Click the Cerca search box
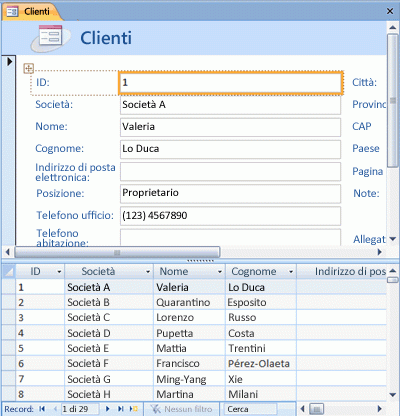This screenshot has width=400, height=416. 251,409
